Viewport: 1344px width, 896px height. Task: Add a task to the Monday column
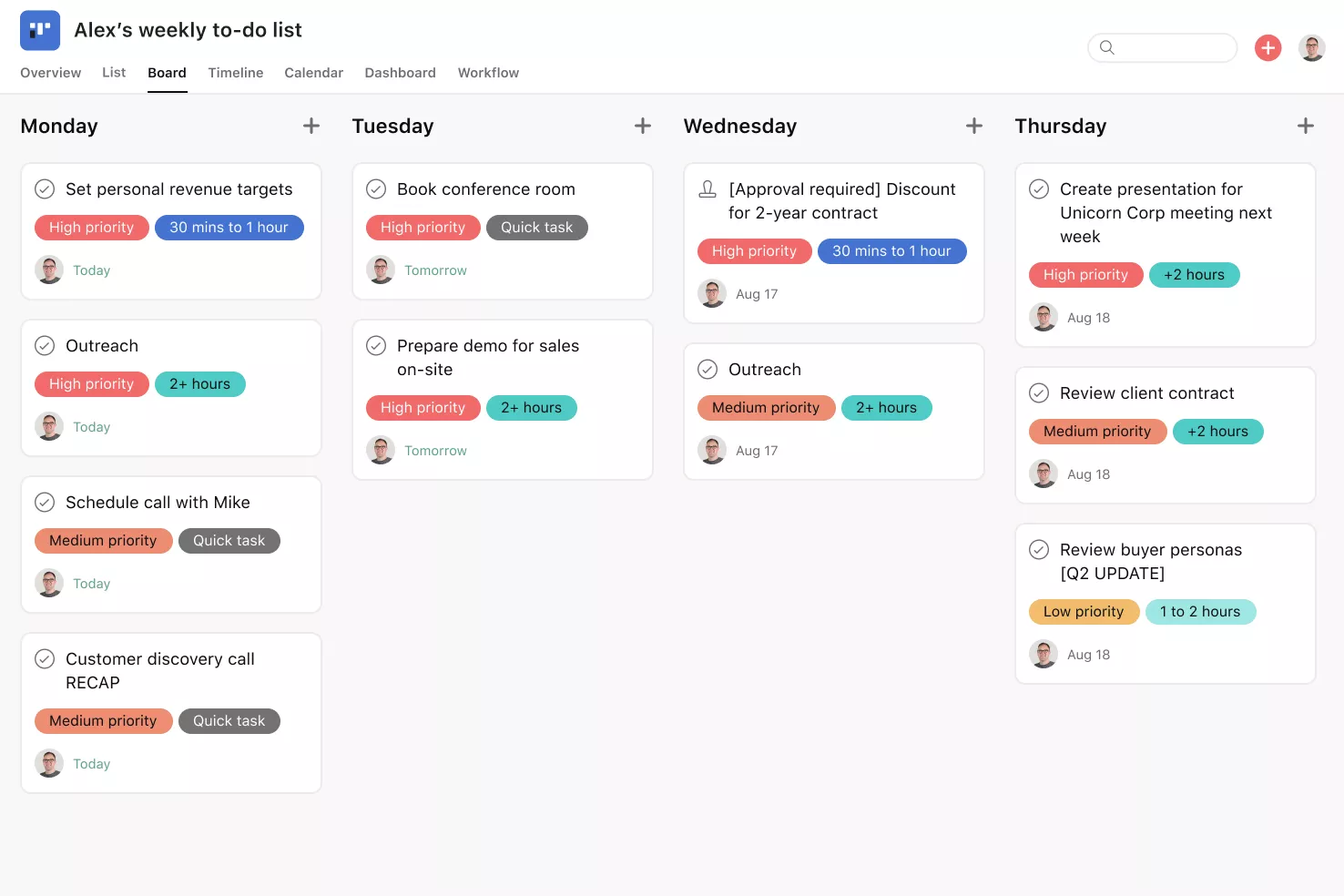tap(311, 126)
